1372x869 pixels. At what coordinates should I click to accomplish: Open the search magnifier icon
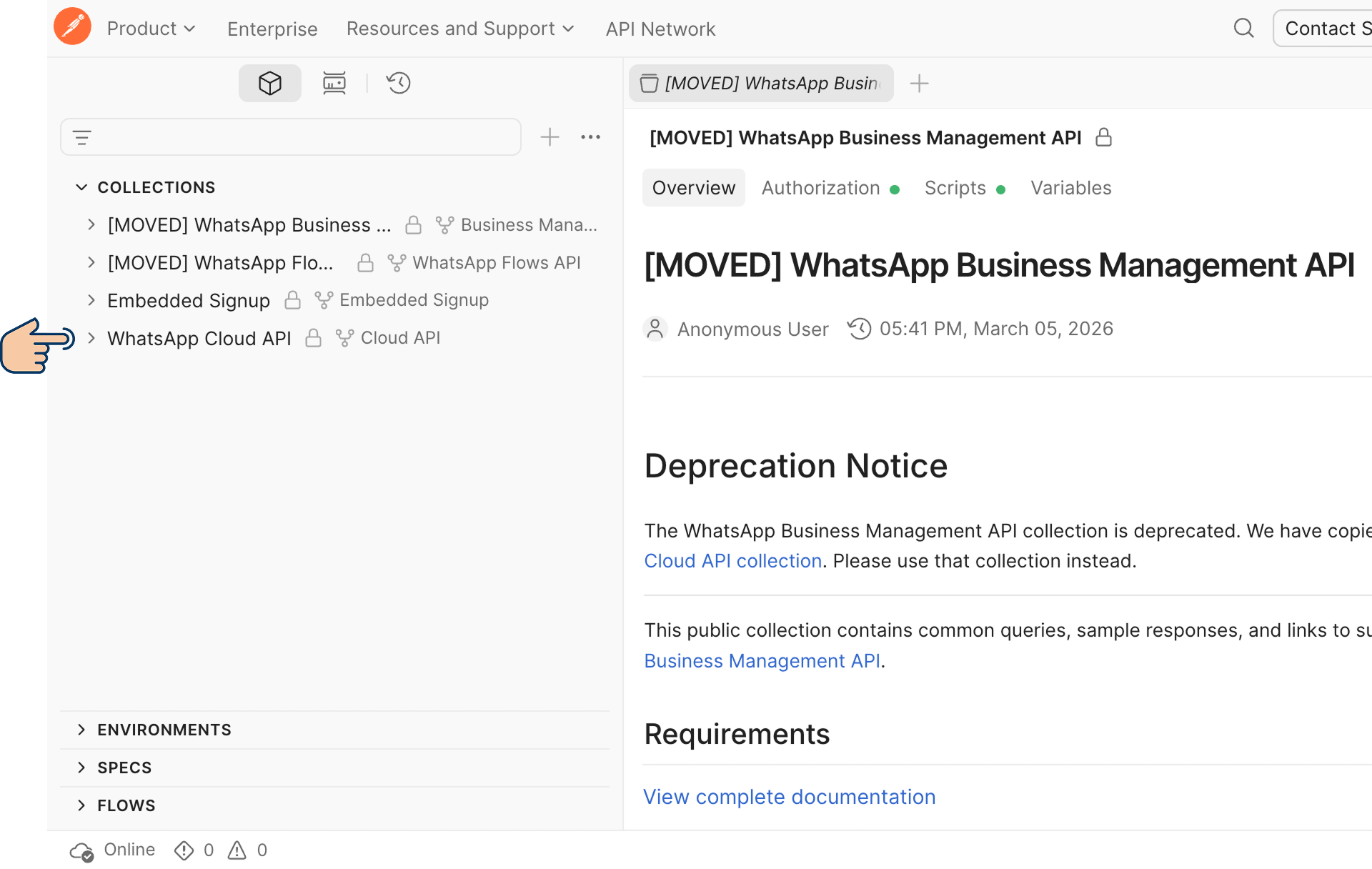click(1243, 29)
